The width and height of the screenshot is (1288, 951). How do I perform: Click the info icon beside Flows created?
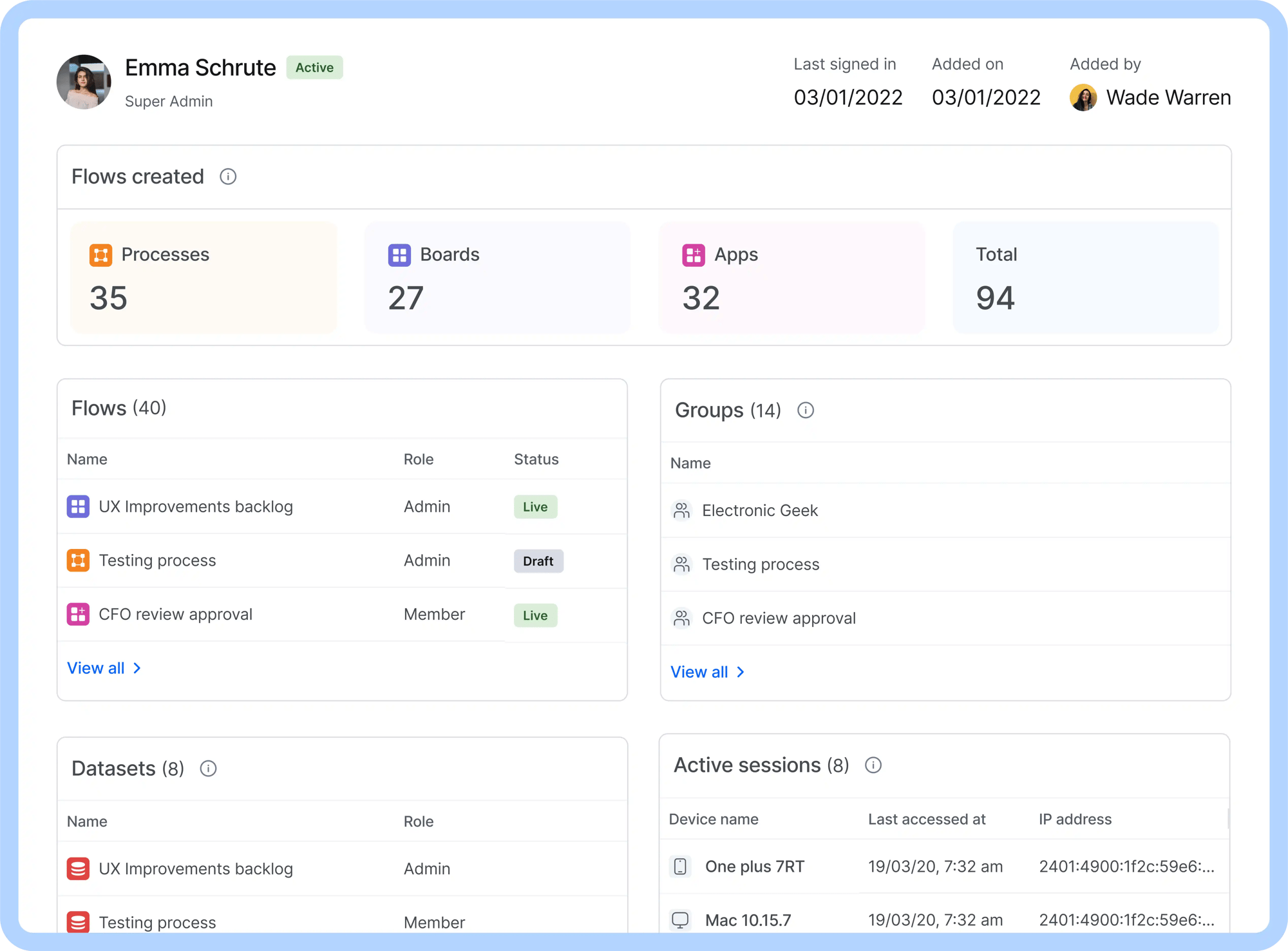228,177
